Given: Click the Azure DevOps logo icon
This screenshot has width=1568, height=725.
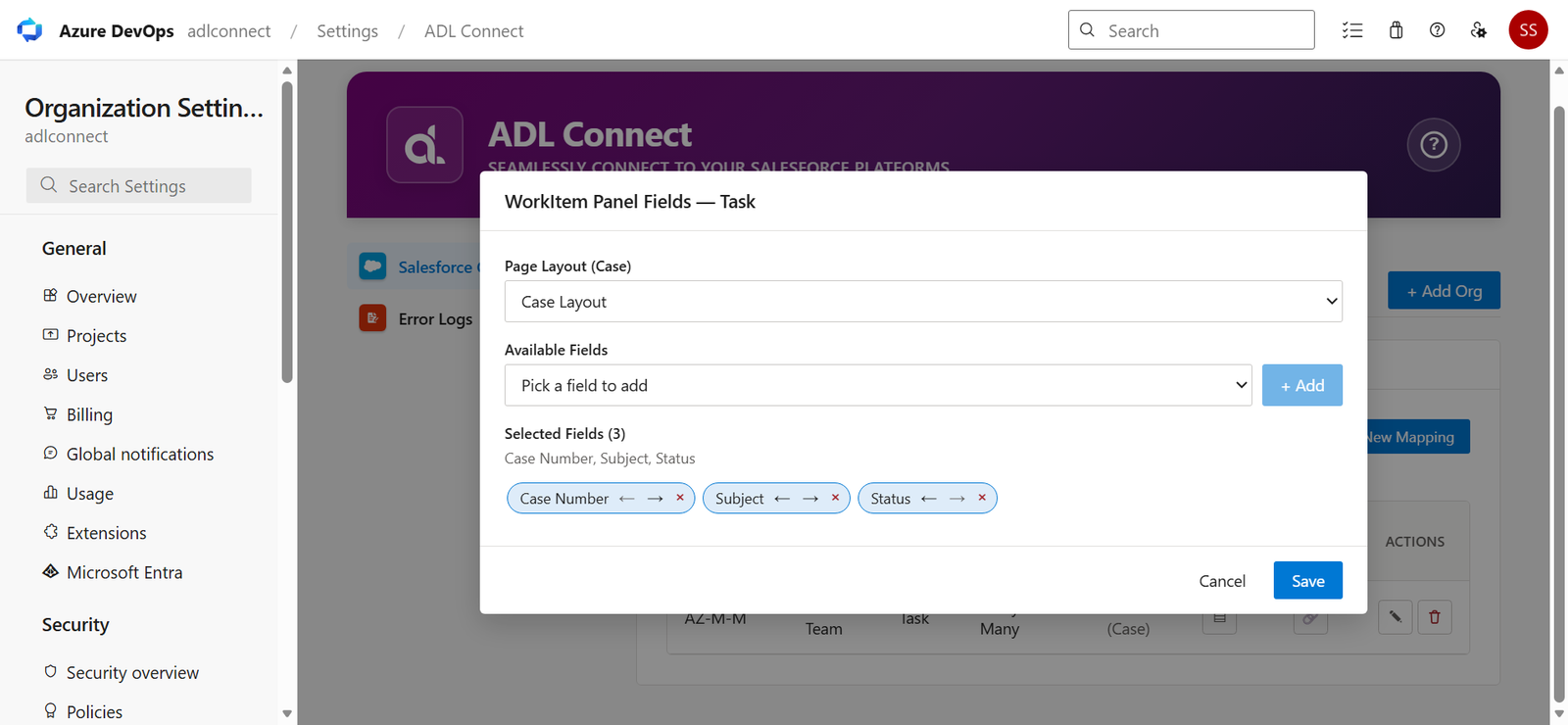Looking at the screenshot, I should (29, 30).
